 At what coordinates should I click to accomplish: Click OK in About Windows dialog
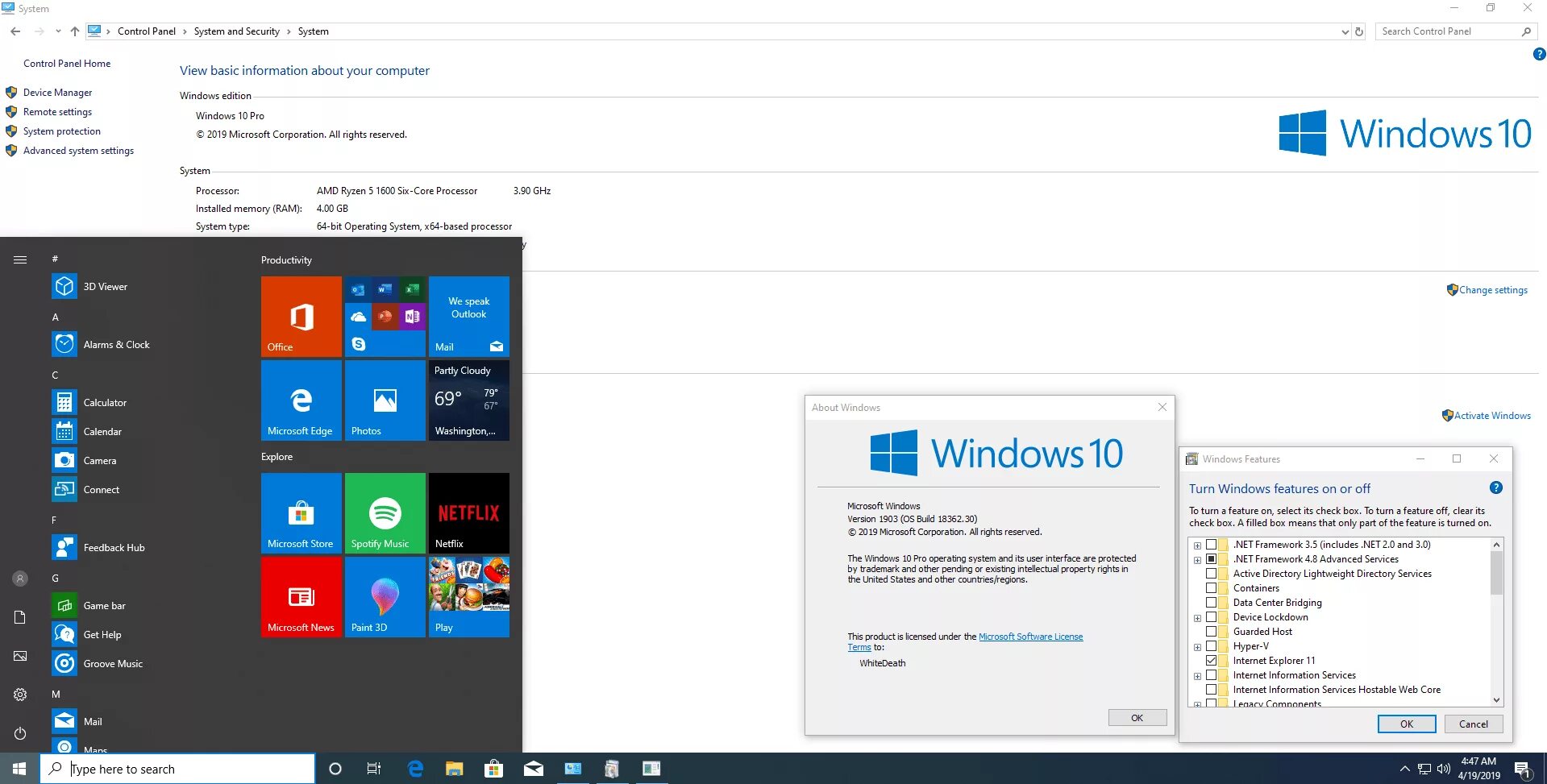pos(1137,718)
